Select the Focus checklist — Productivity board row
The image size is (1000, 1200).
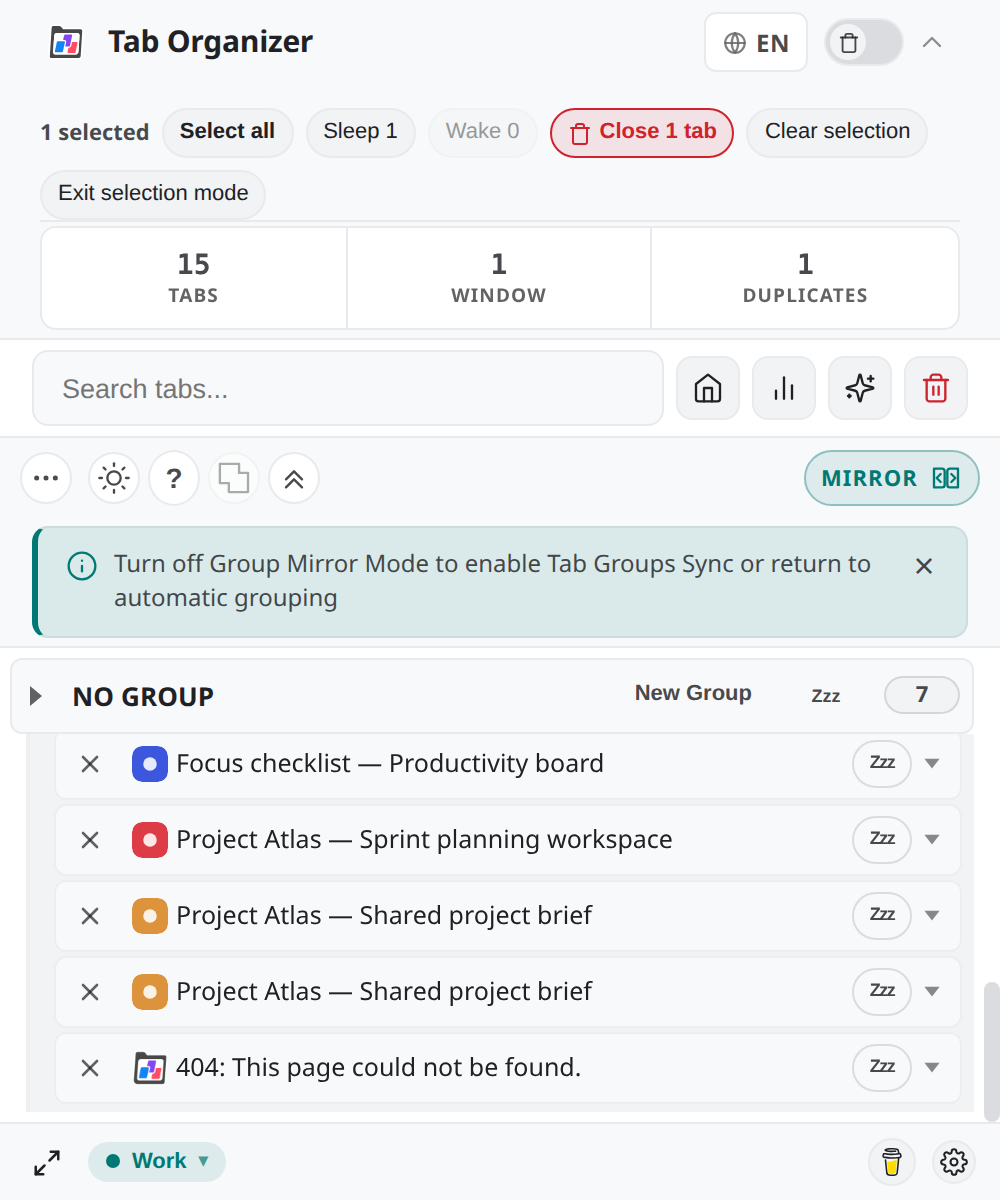pos(508,764)
